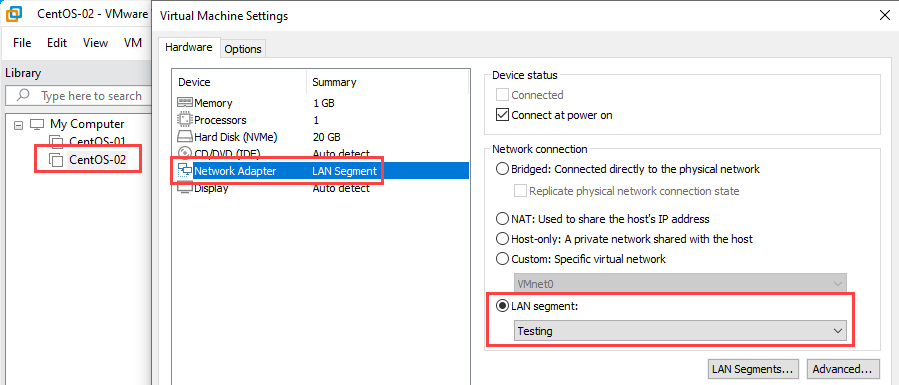Select the Bridged network radio button
The image size is (899, 385).
click(x=502, y=169)
